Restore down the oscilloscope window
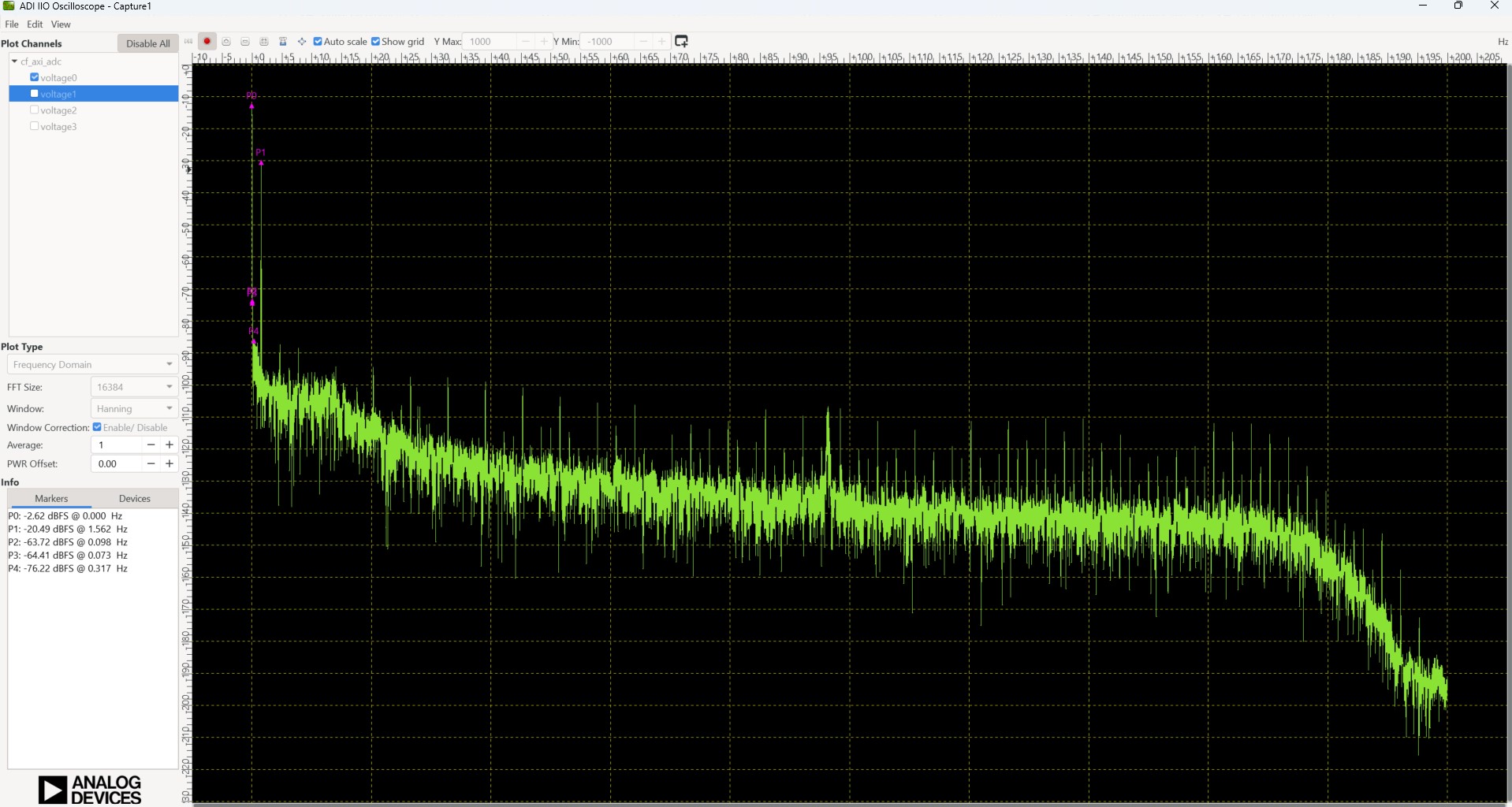 (1458, 6)
